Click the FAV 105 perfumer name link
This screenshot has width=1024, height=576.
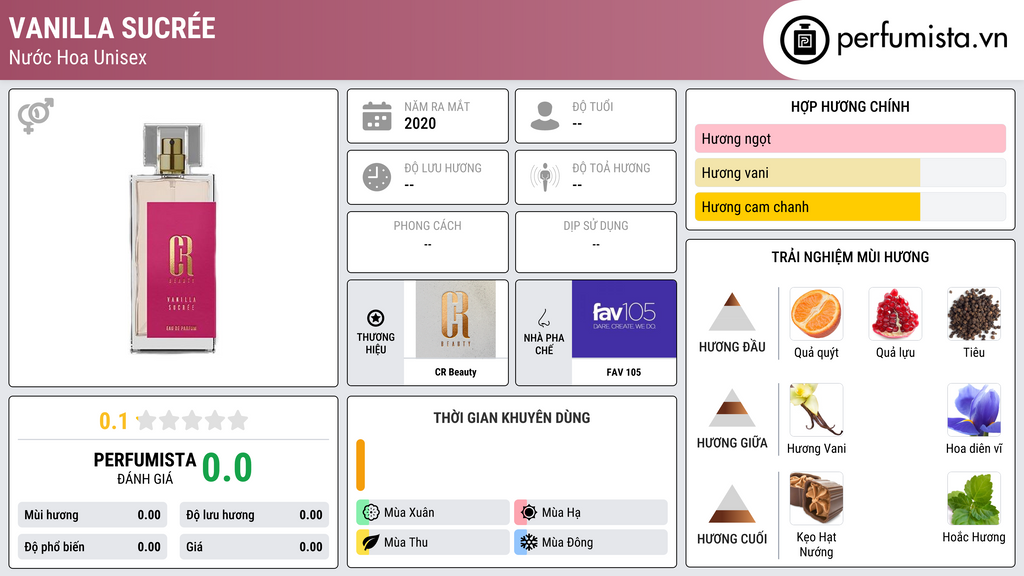click(x=624, y=372)
